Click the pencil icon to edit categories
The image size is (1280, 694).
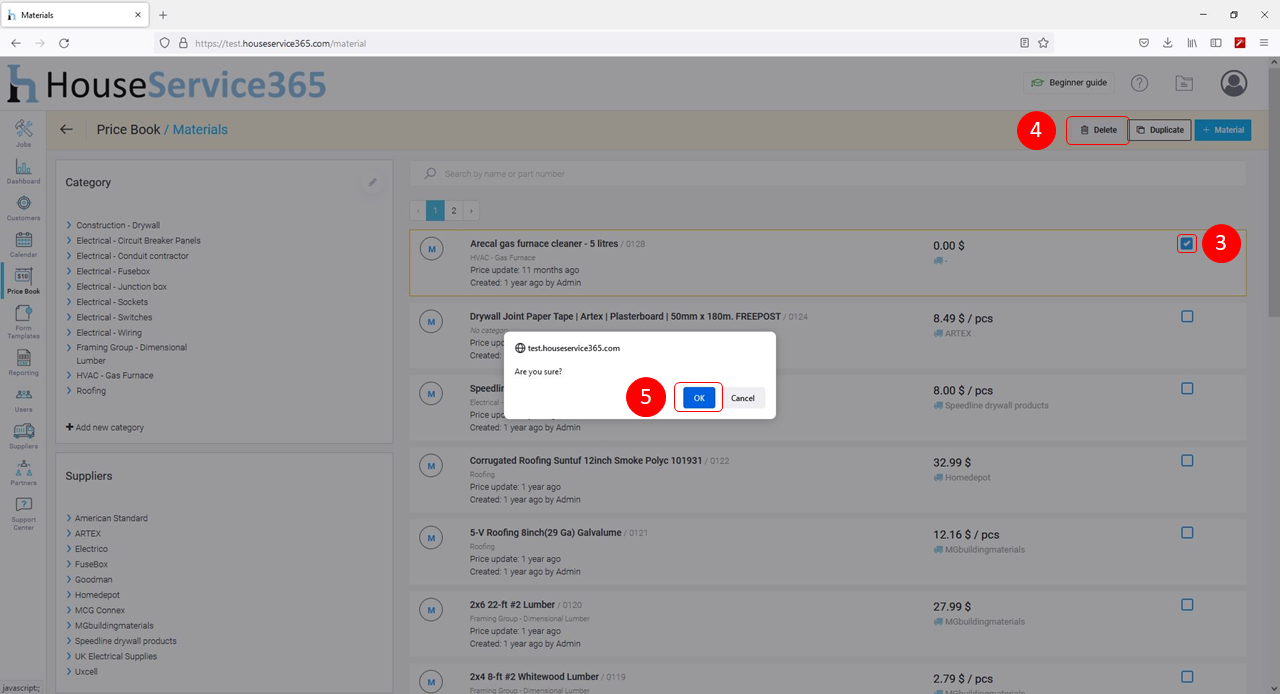(373, 182)
